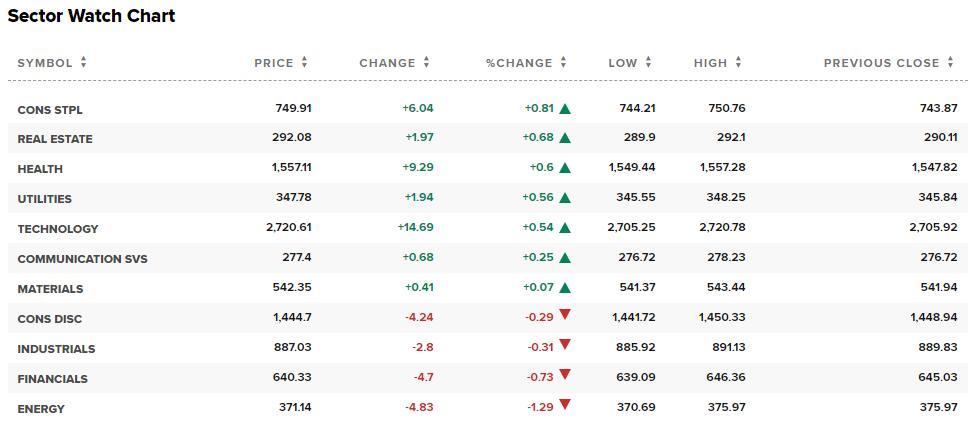Open the COMMUNICATION SVS sector
Screen dimensions: 970x423
pos(82,259)
